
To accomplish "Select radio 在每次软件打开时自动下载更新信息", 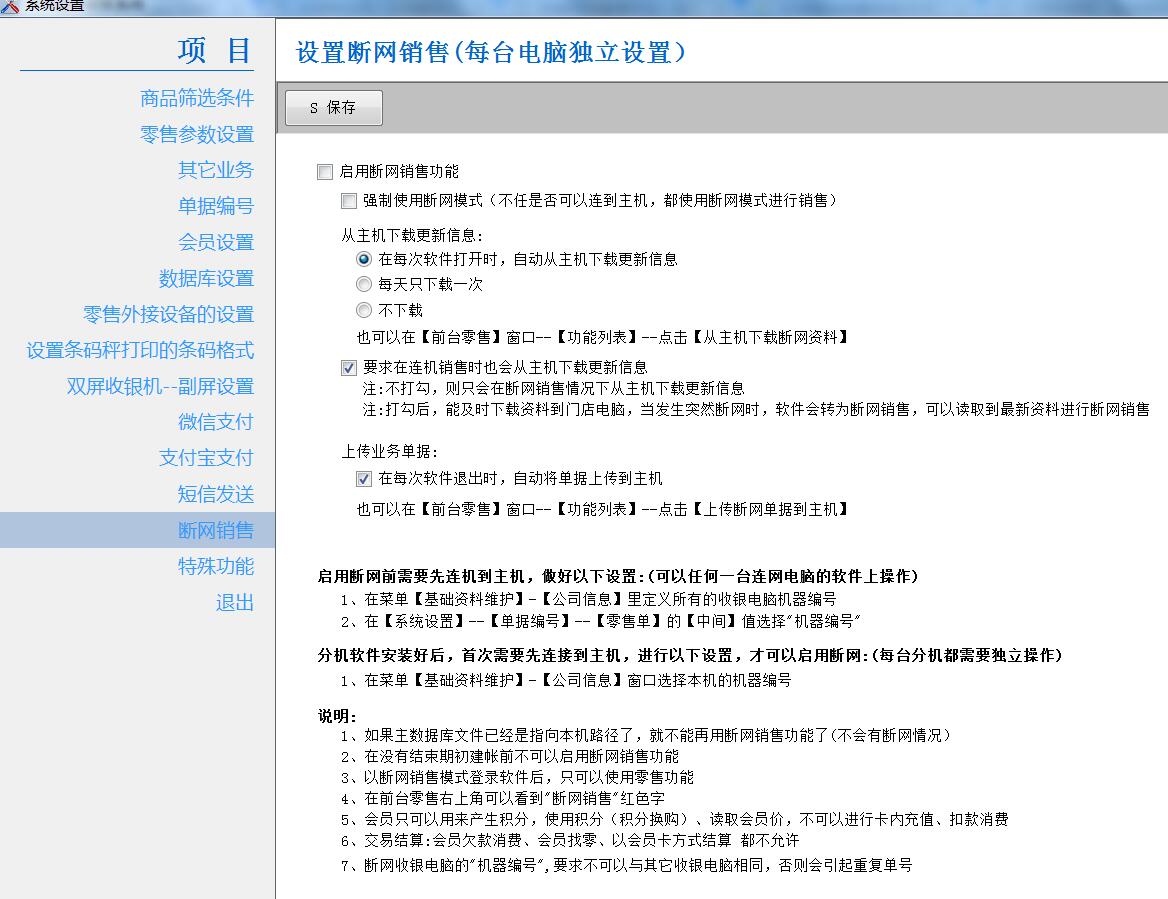I will 364,259.
